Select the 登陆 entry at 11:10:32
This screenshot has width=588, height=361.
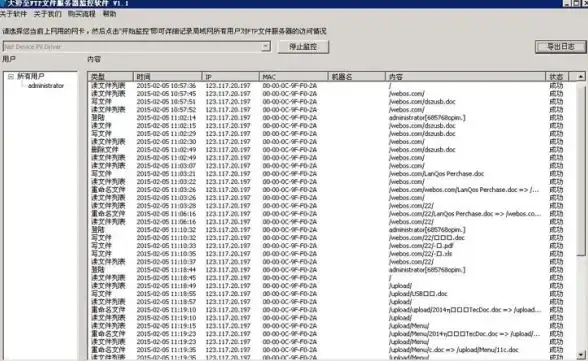(98, 229)
